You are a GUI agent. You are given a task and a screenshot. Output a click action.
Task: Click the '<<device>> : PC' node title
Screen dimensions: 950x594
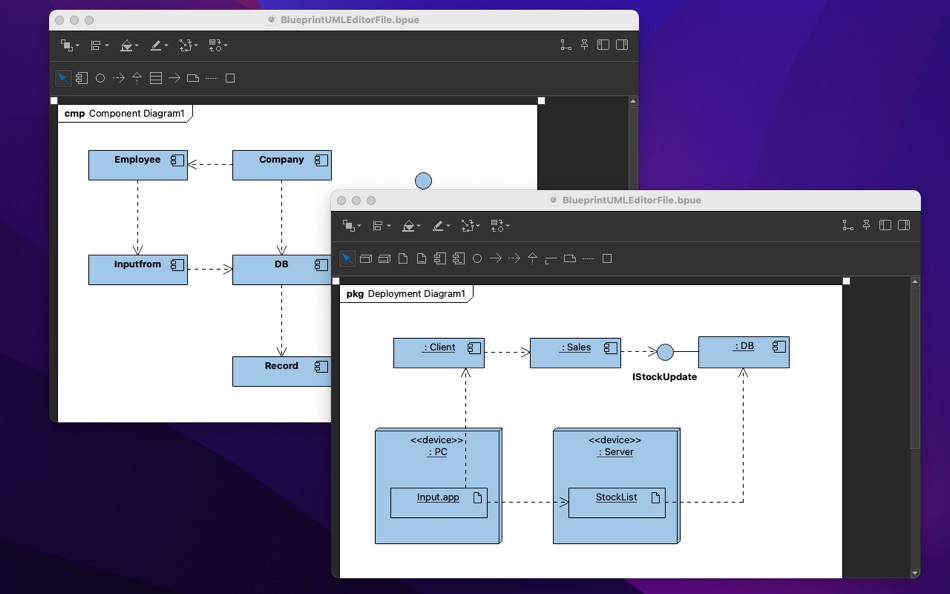coord(437,446)
